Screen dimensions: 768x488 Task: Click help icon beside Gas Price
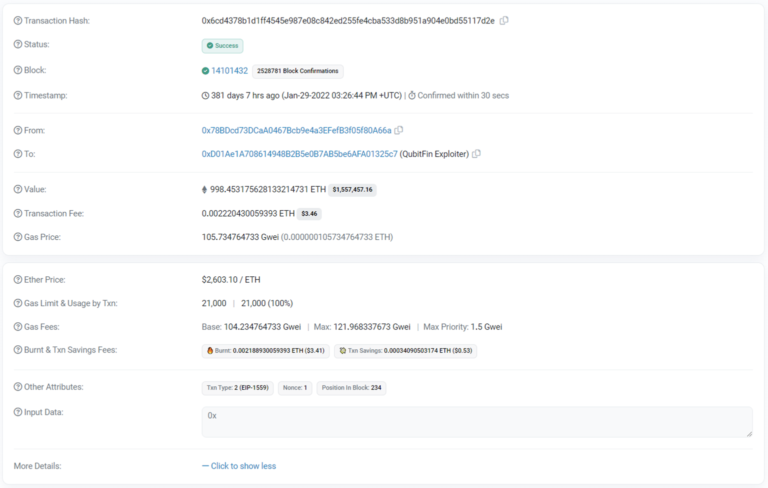pos(17,237)
